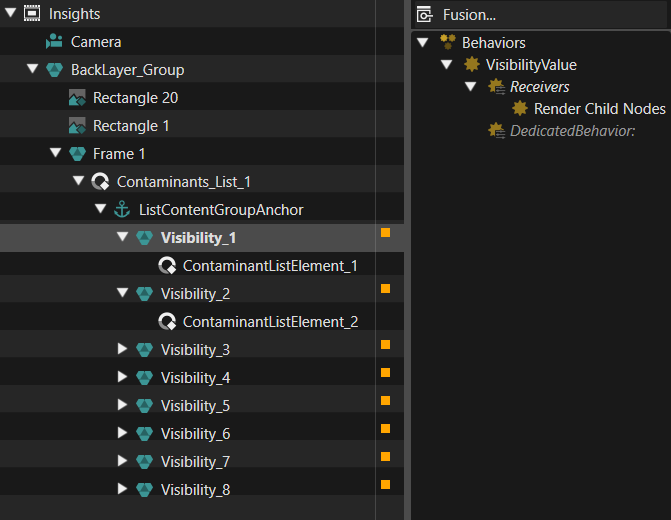Toggle the orange marker beside Visibility_8
This screenshot has width=671, height=520.
[386, 484]
